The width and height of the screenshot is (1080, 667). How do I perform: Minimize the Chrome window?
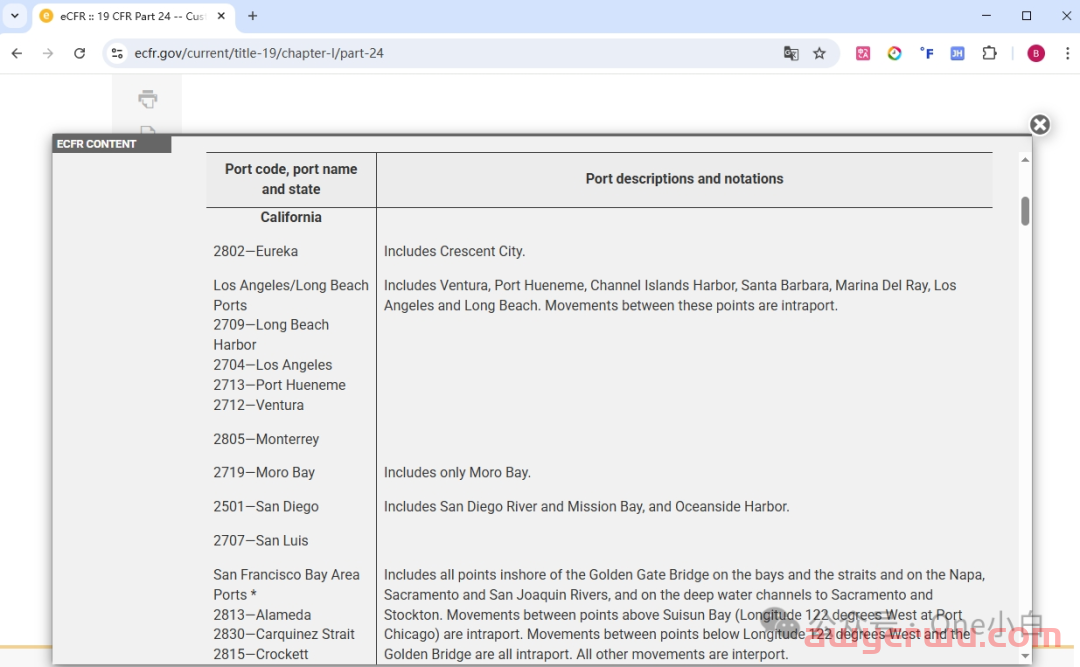[986, 15]
